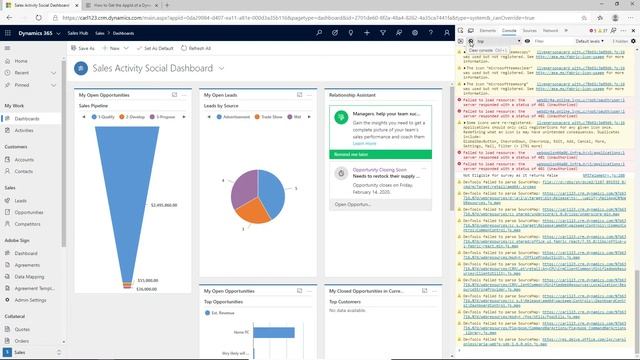Viewport: 640px width, 360px height.
Task: Open the New button dropdown arrow
Action: (126, 48)
